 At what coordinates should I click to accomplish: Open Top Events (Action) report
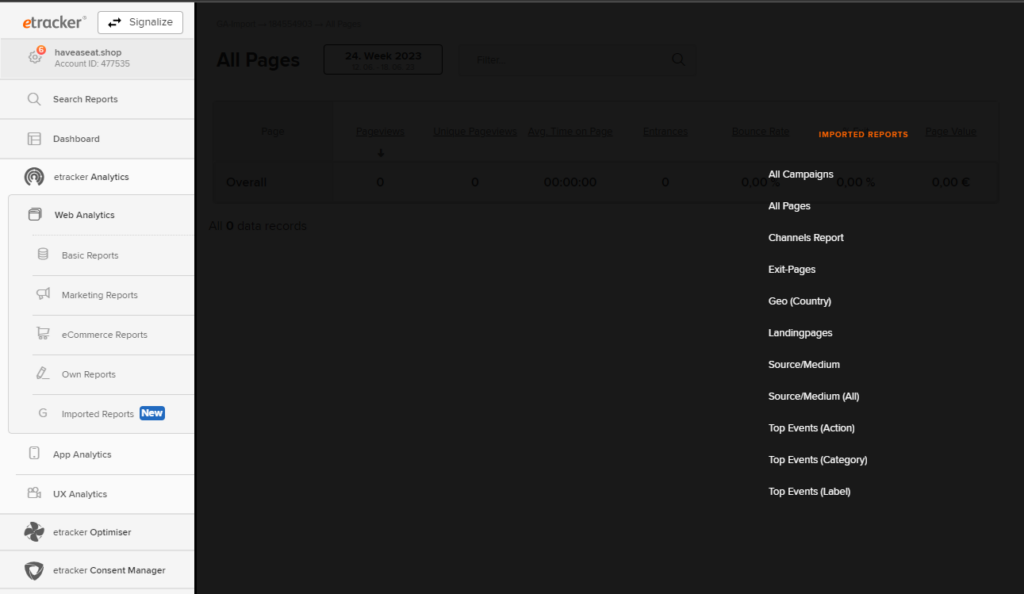811,428
